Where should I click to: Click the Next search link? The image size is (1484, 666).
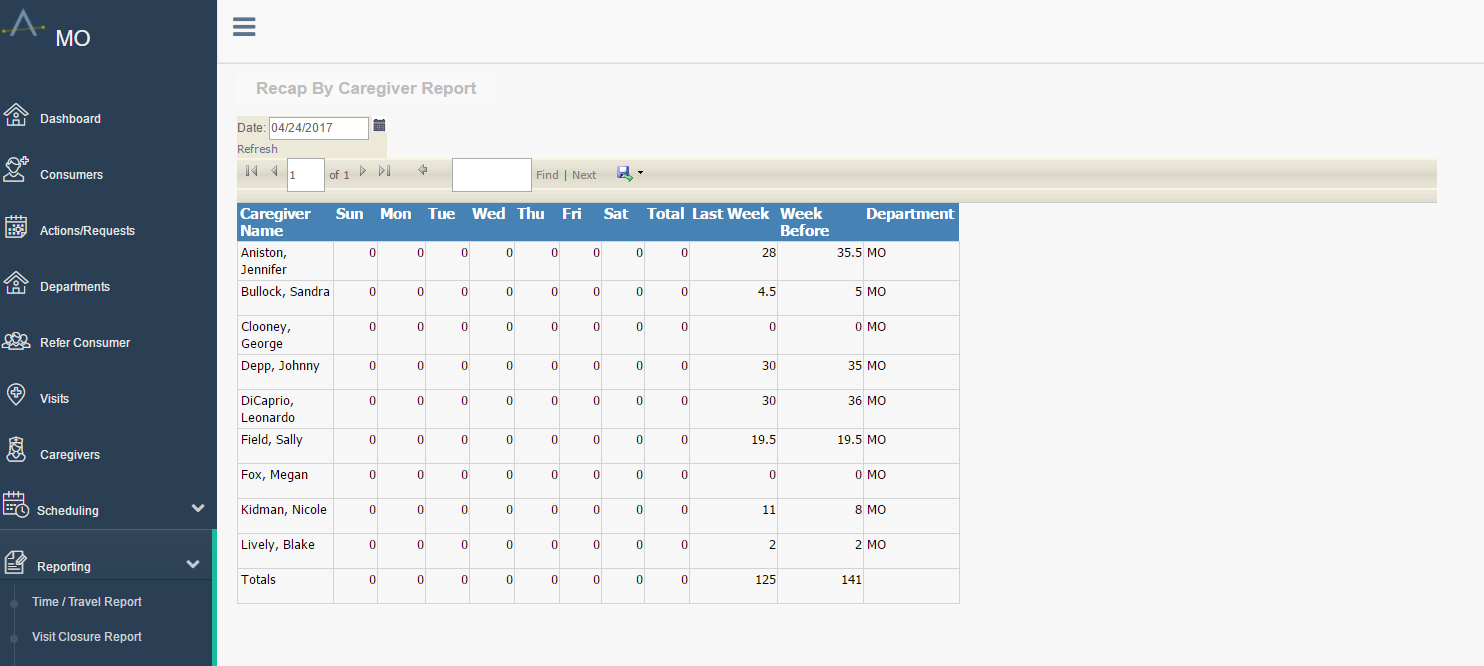[584, 175]
